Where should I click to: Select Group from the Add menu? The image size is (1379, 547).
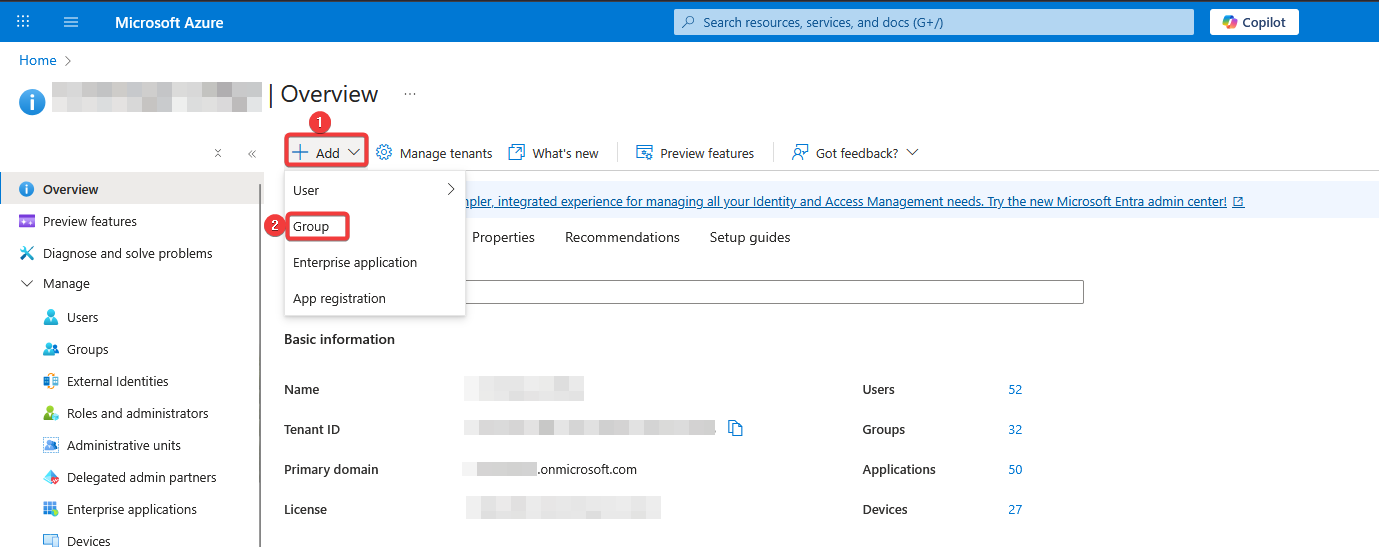point(311,227)
